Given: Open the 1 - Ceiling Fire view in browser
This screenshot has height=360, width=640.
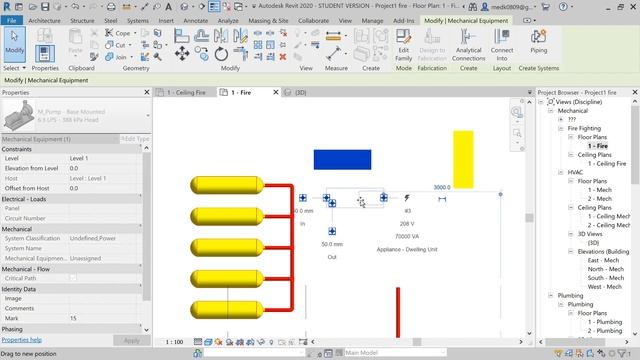Looking at the screenshot, I should click(607, 164).
